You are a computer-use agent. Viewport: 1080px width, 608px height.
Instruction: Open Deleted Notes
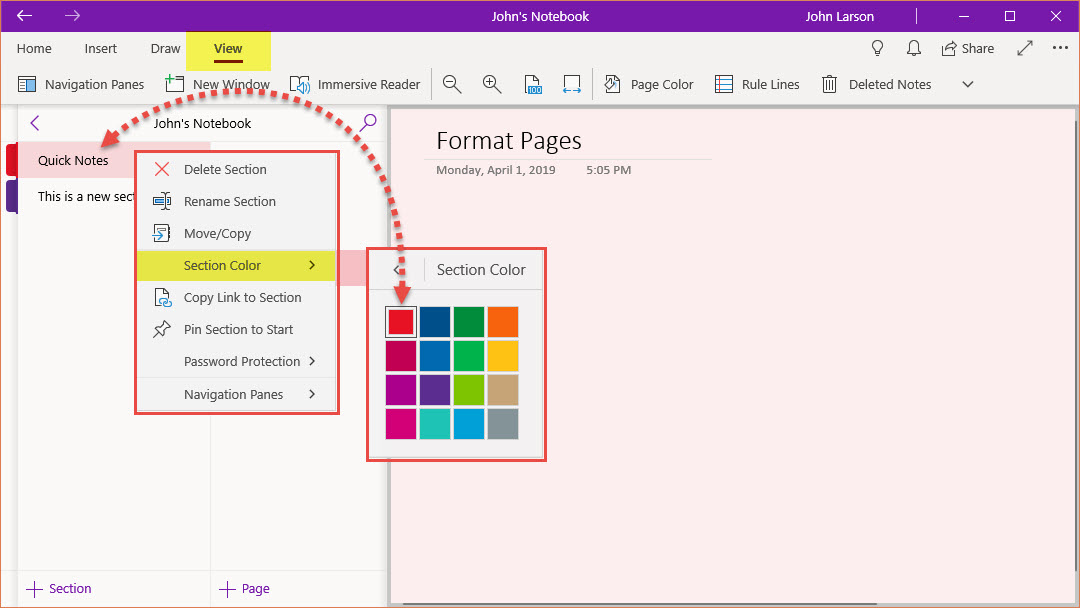pos(876,85)
